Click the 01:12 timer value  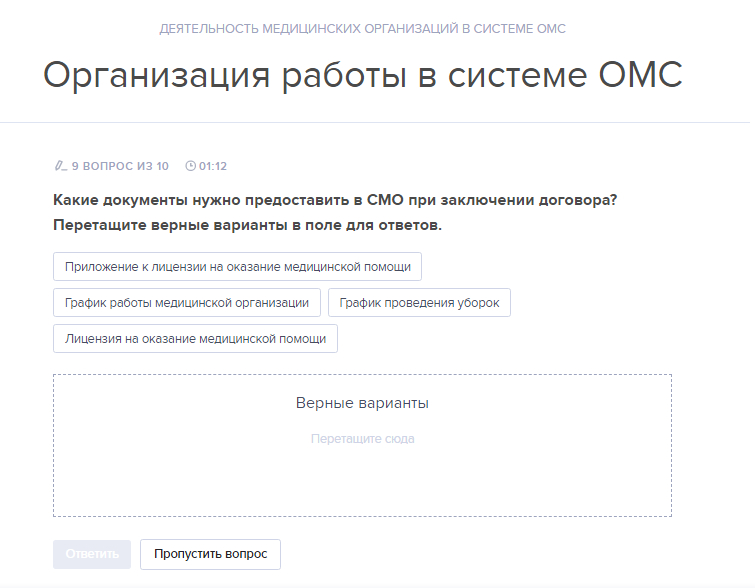(x=213, y=166)
